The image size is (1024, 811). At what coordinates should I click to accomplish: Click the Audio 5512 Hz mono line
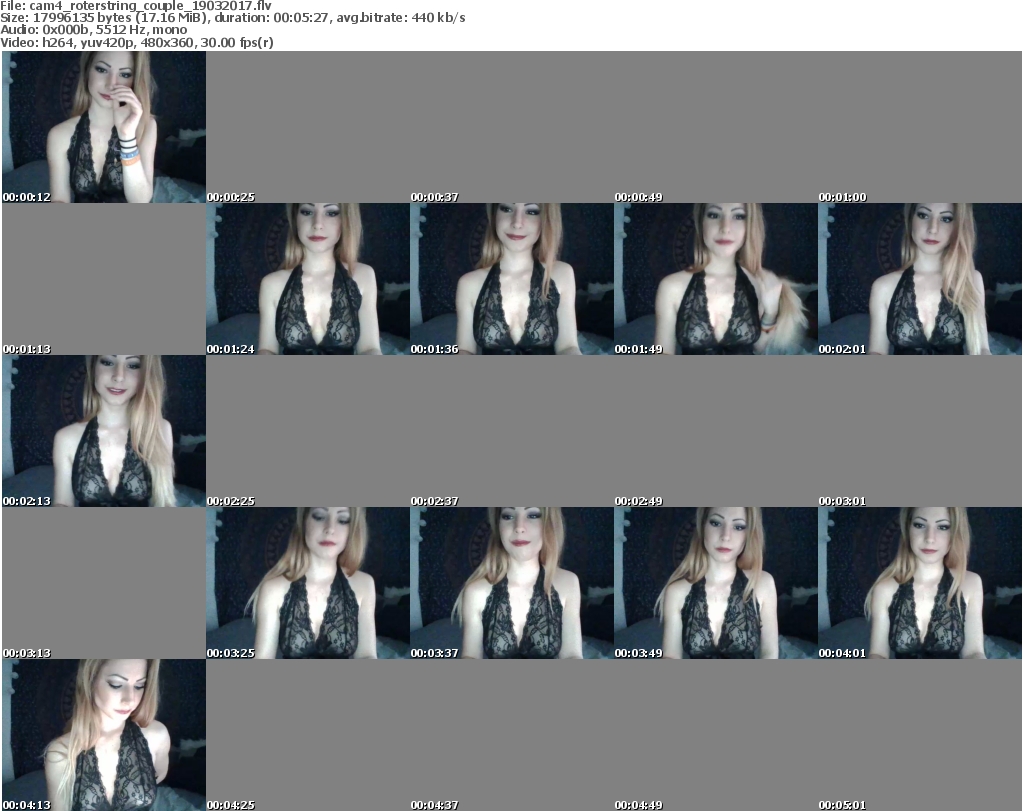coord(93,30)
